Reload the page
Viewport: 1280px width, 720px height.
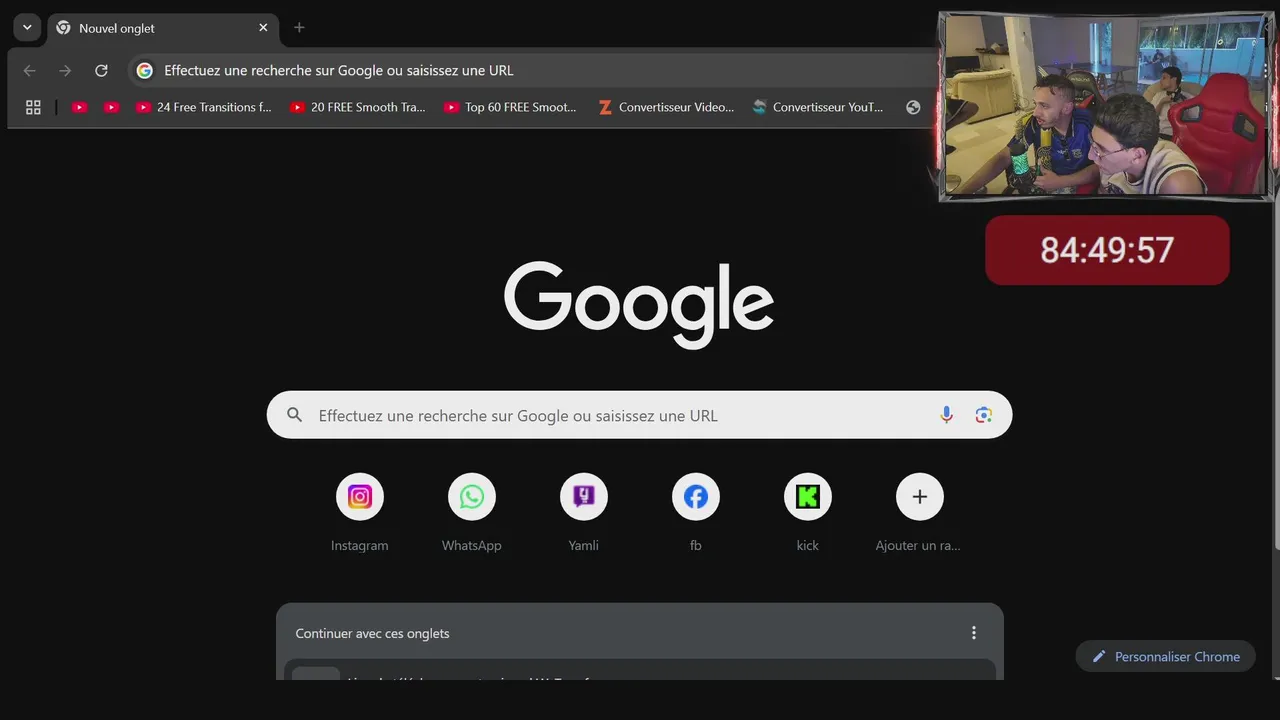click(x=101, y=70)
